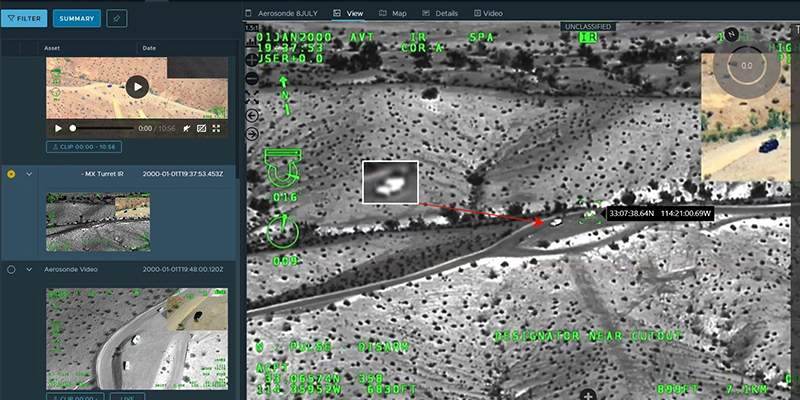Zoom in on the viewer image
This screenshot has width=800, height=400.
coord(252,60)
